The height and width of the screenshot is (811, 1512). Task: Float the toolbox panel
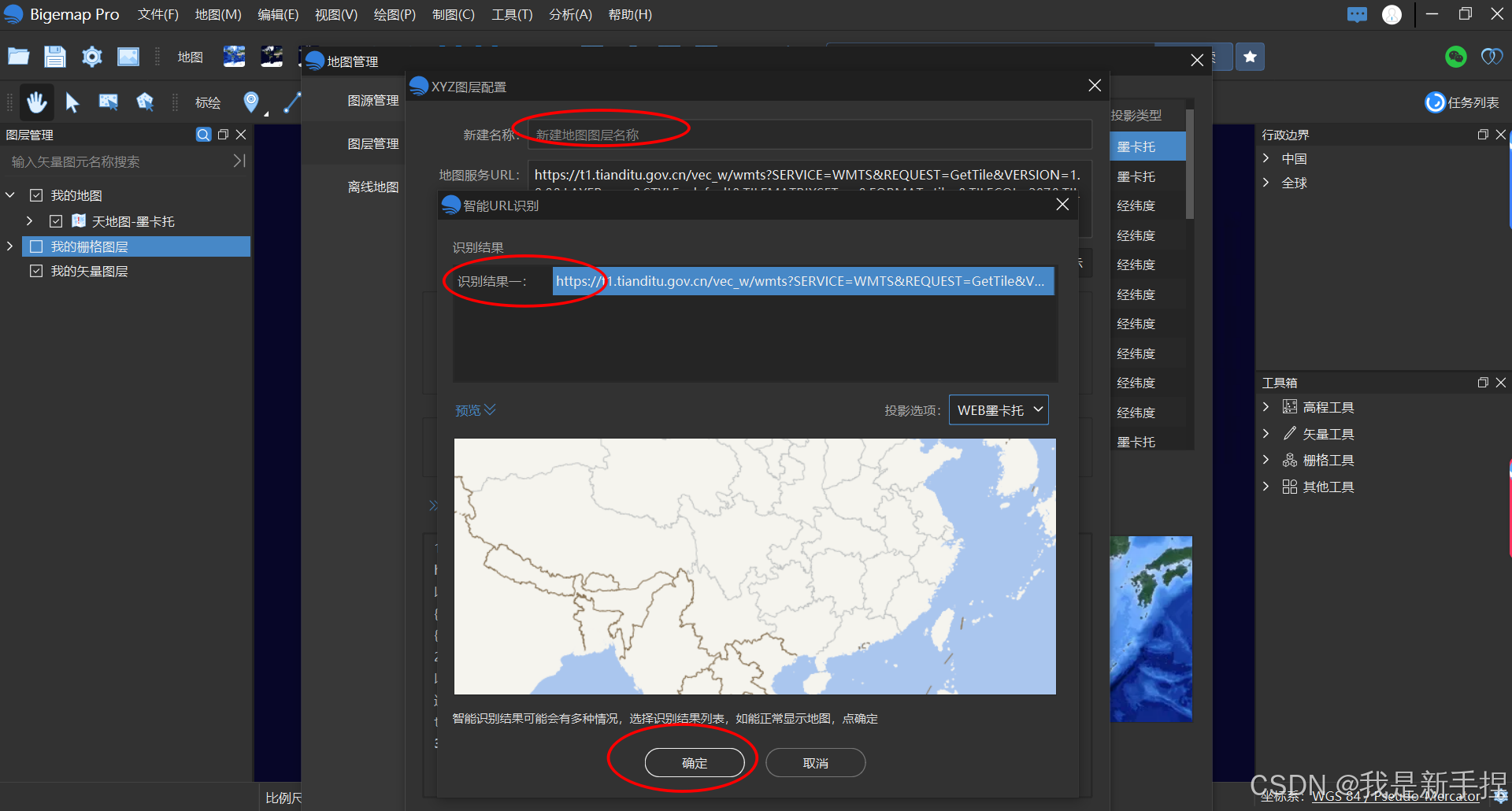point(1483,383)
